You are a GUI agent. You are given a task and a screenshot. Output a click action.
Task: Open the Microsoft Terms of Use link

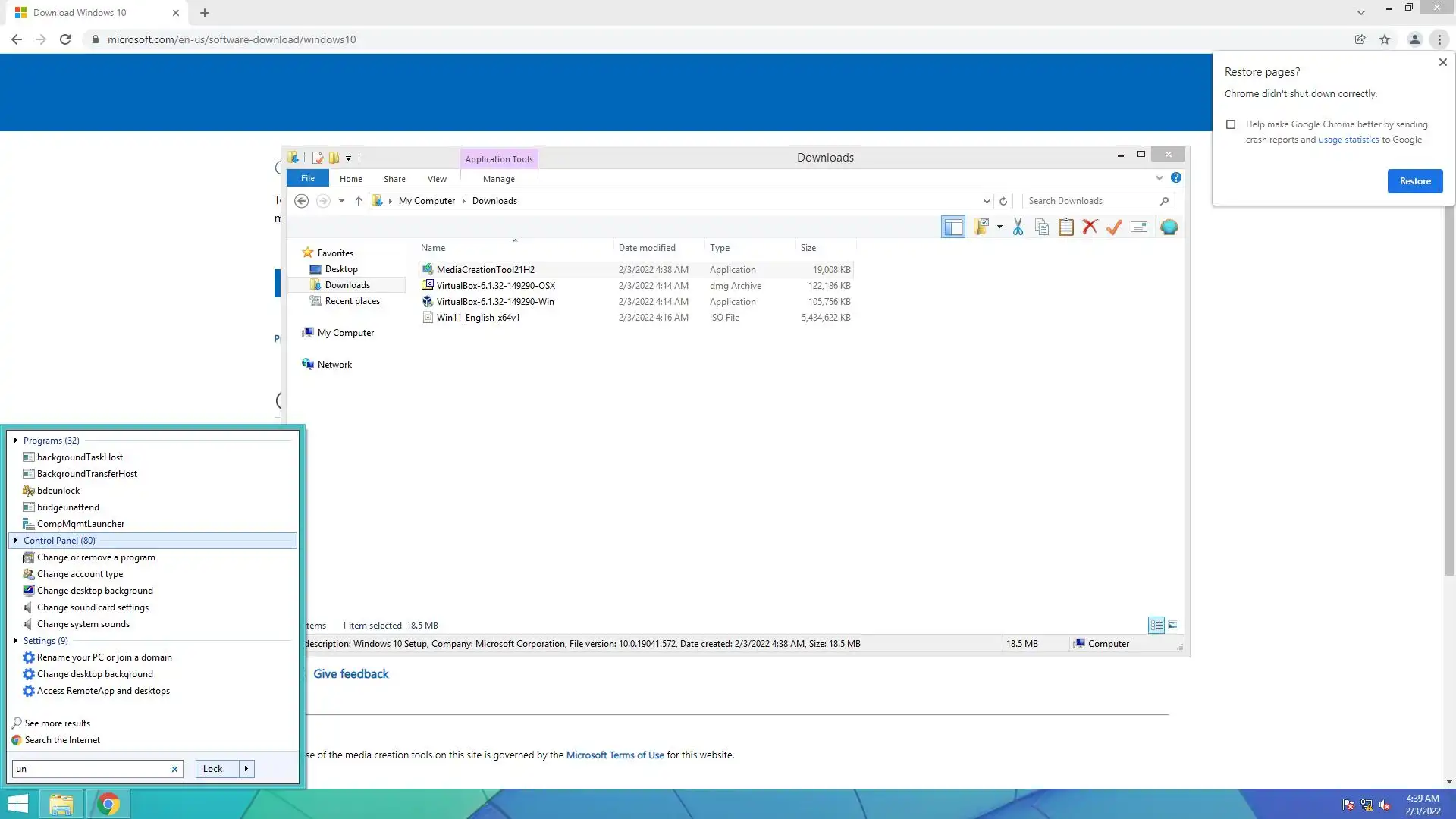pyautogui.click(x=614, y=755)
